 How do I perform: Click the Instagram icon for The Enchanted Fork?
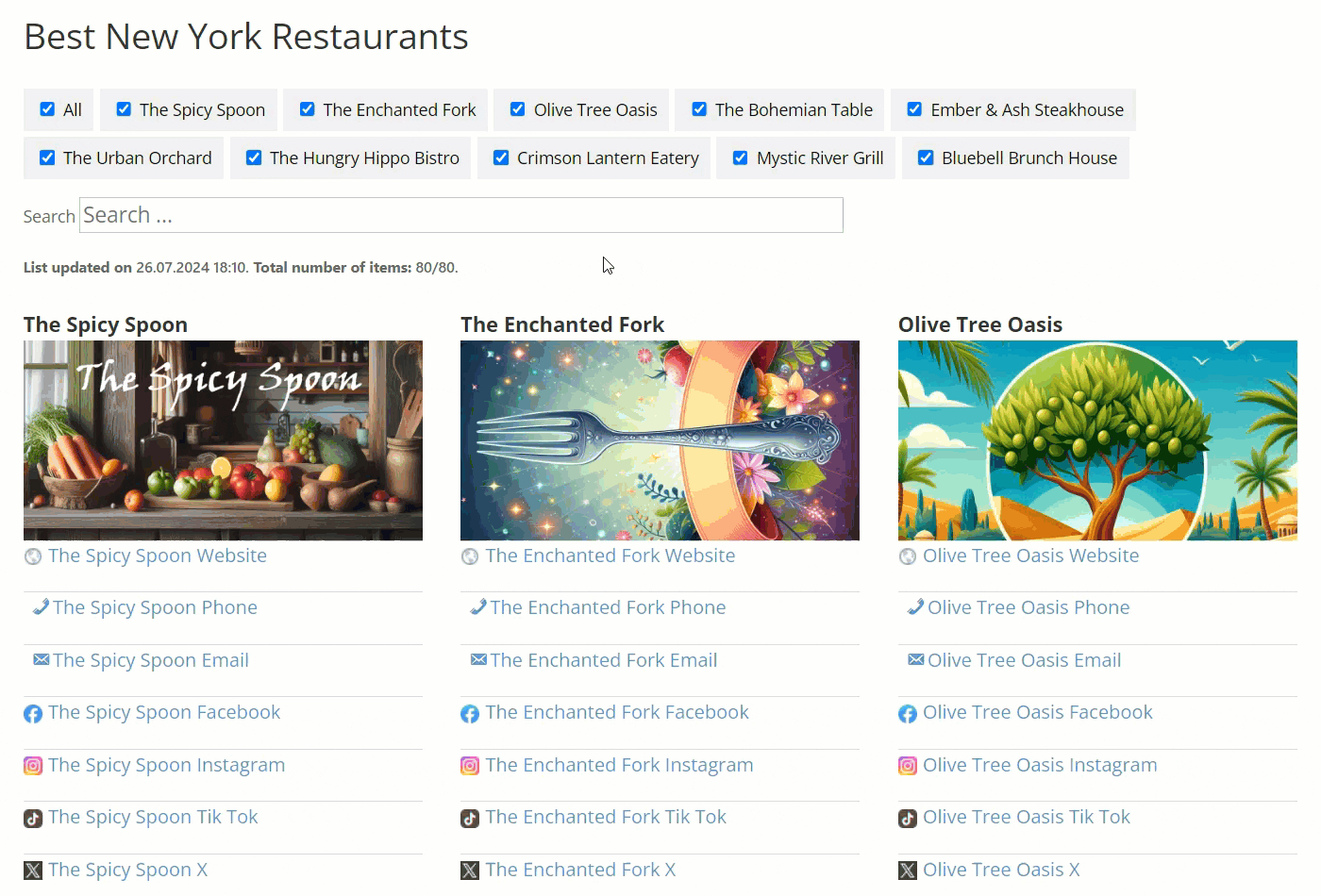470,766
